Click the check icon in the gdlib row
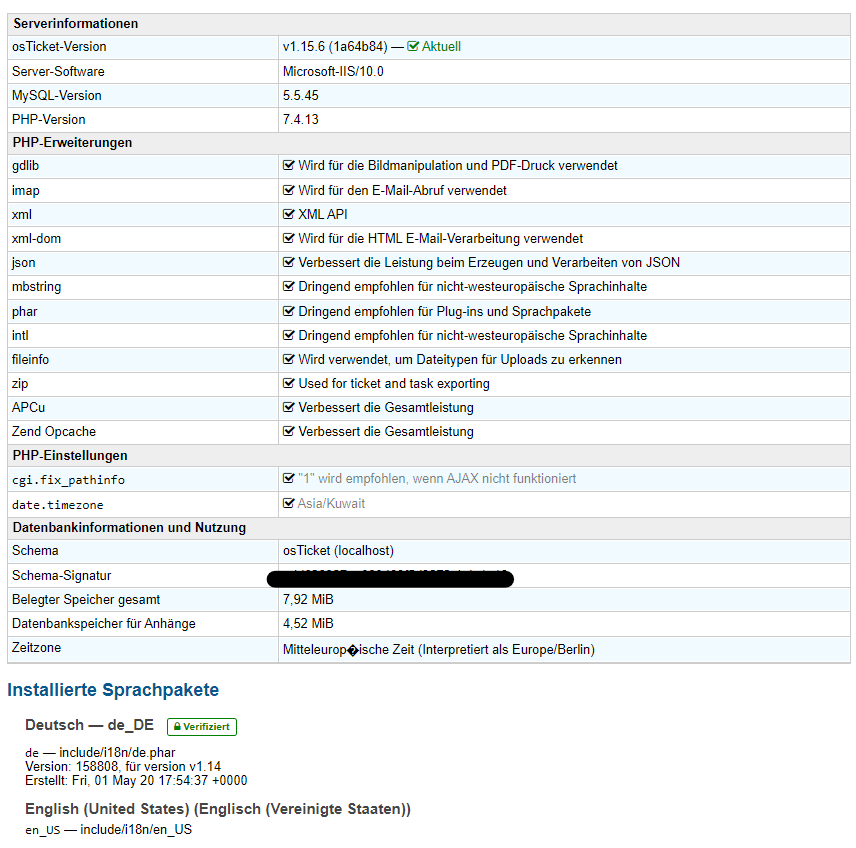856x848 pixels. click(x=289, y=166)
